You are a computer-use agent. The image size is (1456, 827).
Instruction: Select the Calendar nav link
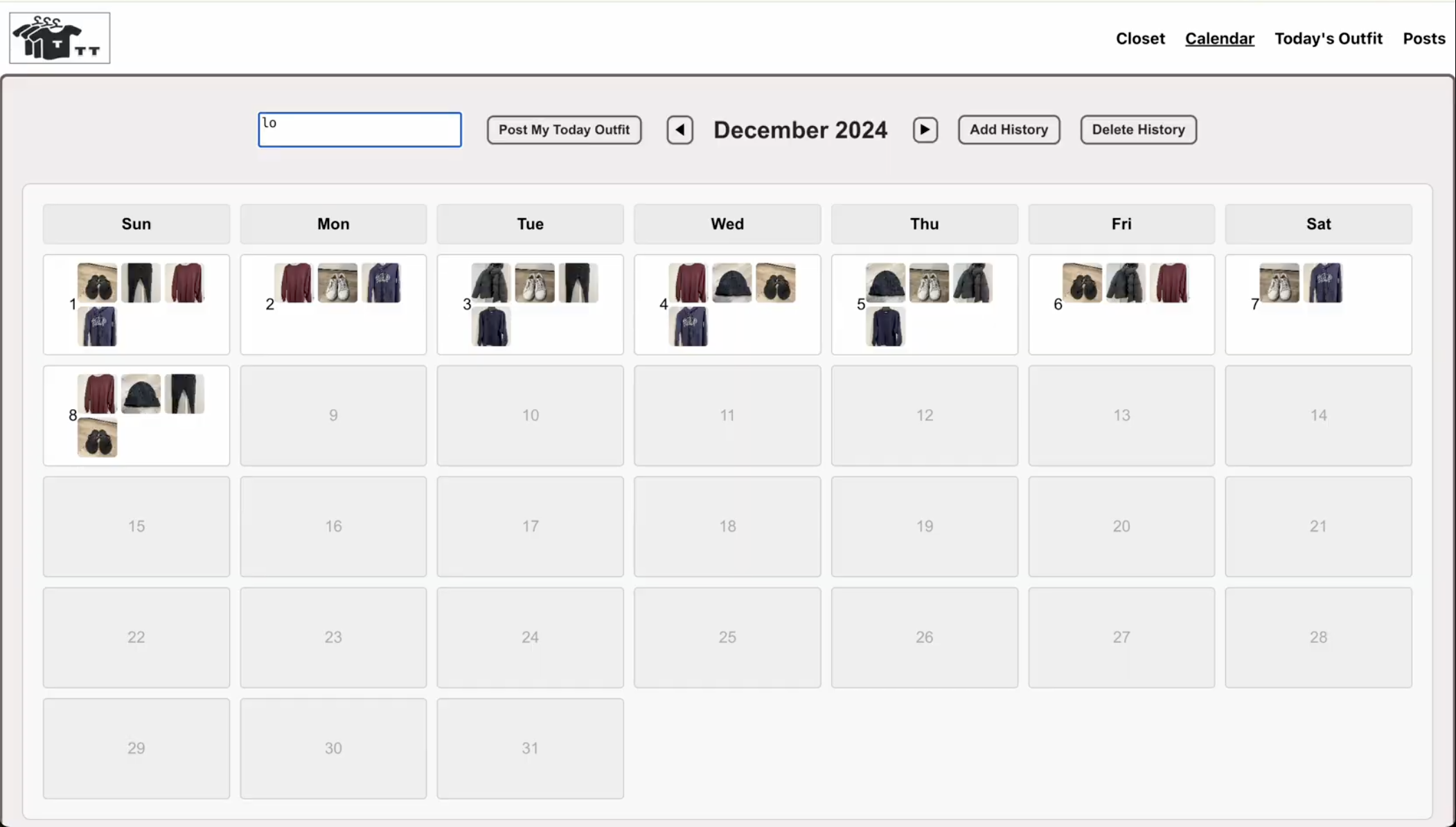pos(1219,39)
